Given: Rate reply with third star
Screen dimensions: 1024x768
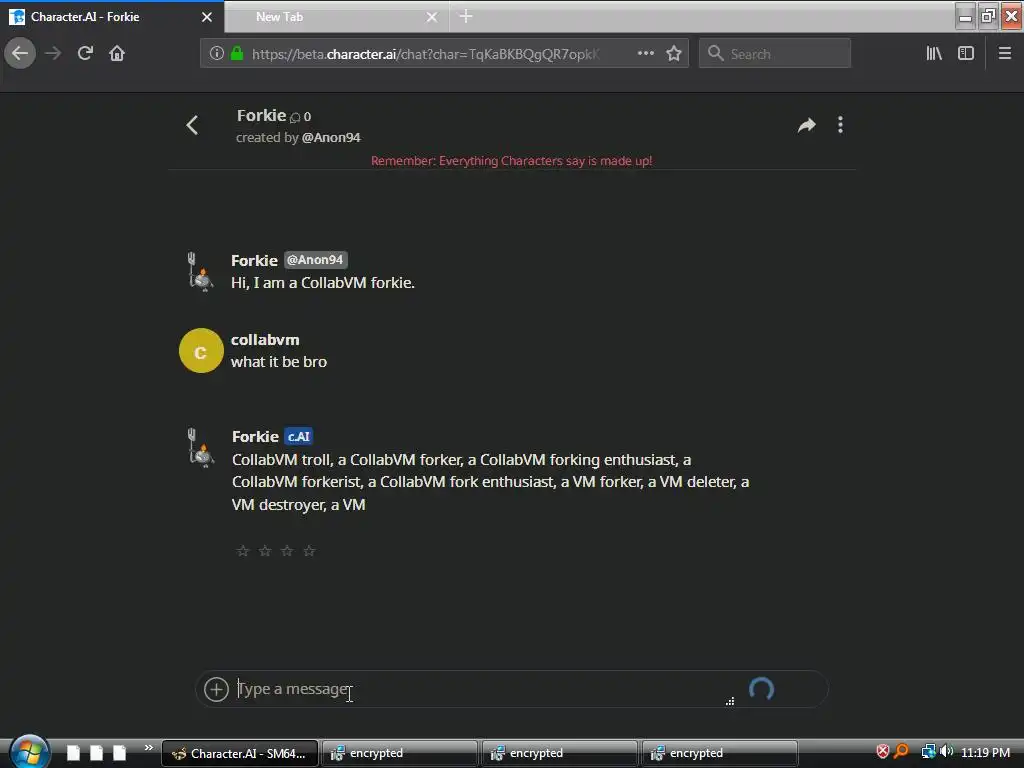Looking at the screenshot, I should tap(287, 551).
